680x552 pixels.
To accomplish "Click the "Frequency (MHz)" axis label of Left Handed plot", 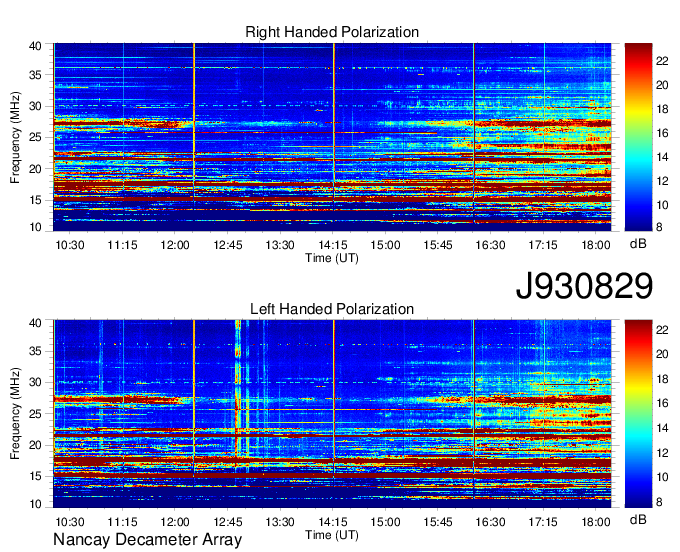I will 15,414.
